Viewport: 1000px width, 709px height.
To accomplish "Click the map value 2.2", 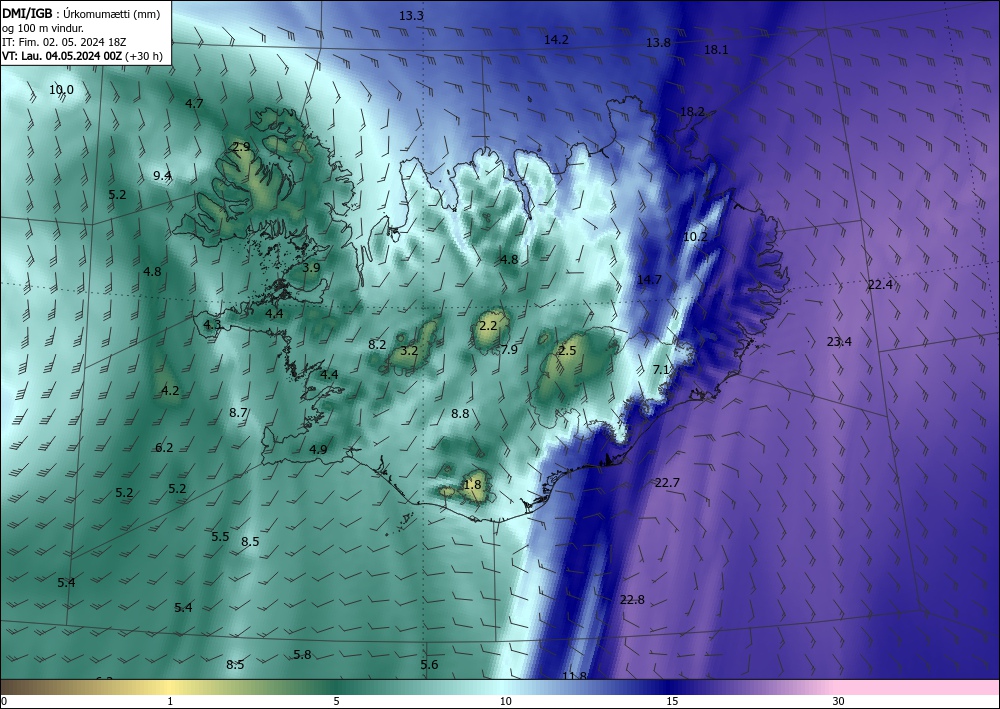I will pos(488,326).
